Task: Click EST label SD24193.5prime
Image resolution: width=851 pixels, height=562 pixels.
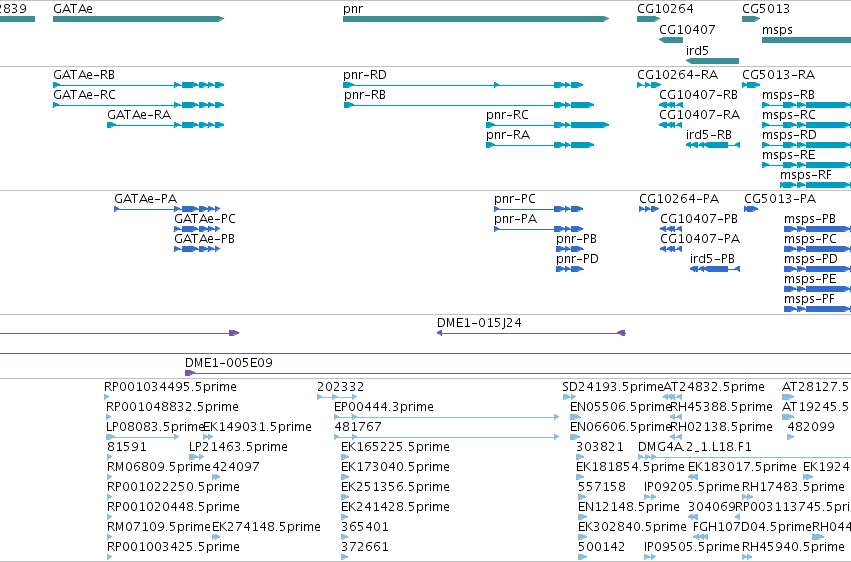Action: [613, 387]
